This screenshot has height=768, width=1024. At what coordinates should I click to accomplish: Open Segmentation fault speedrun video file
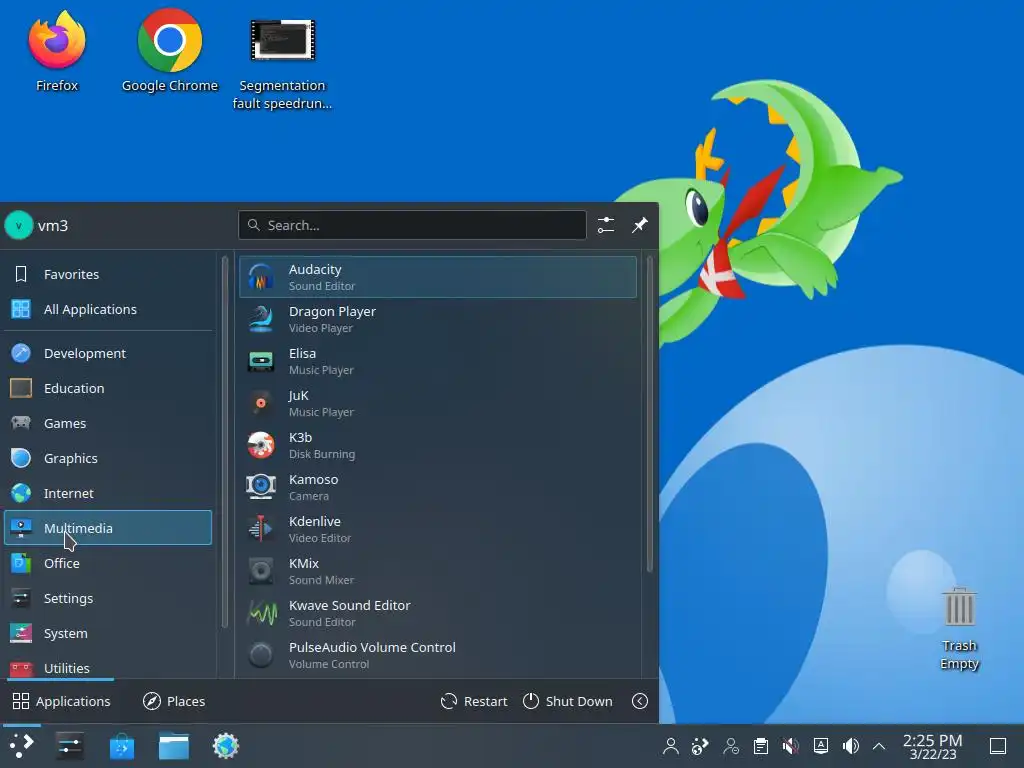coord(282,64)
